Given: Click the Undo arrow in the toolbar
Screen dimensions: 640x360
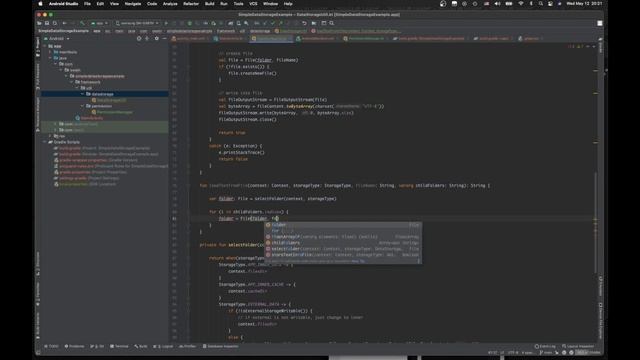Looking at the screenshot, I should click(x=304, y=23).
